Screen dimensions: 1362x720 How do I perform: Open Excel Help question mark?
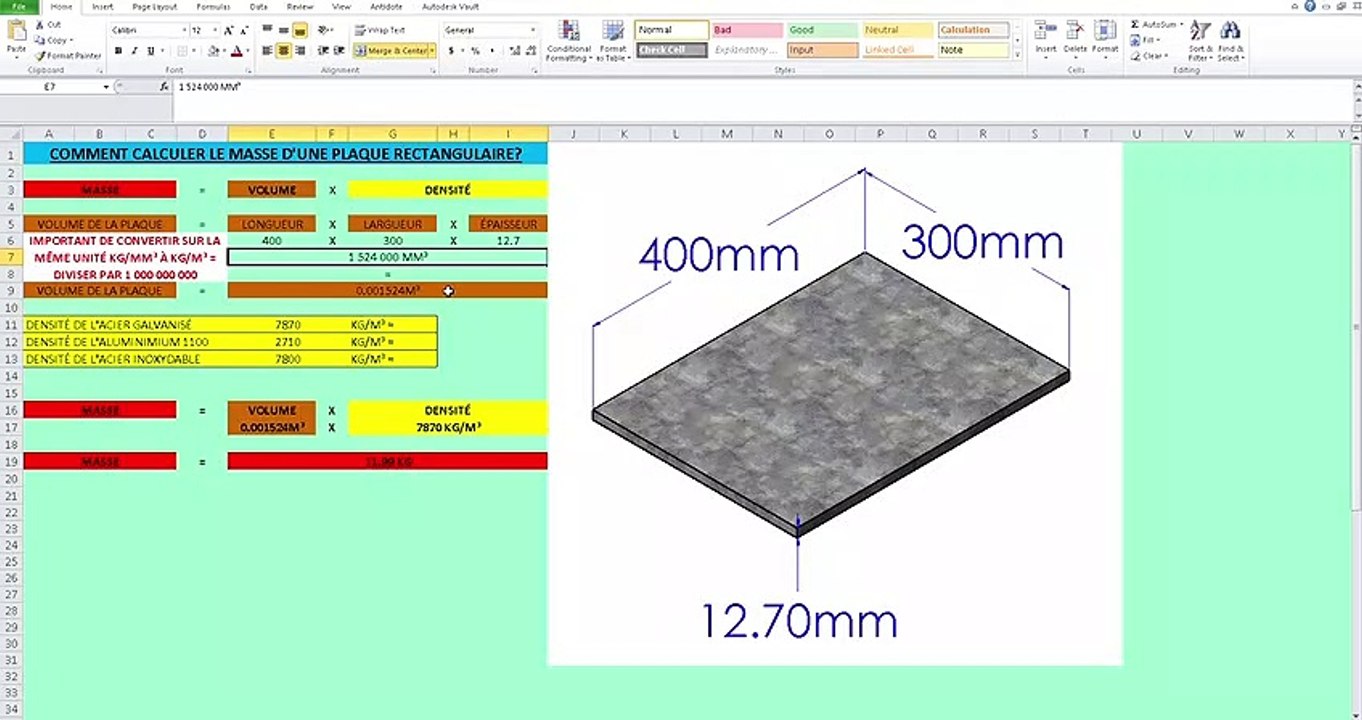[1309, 6]
